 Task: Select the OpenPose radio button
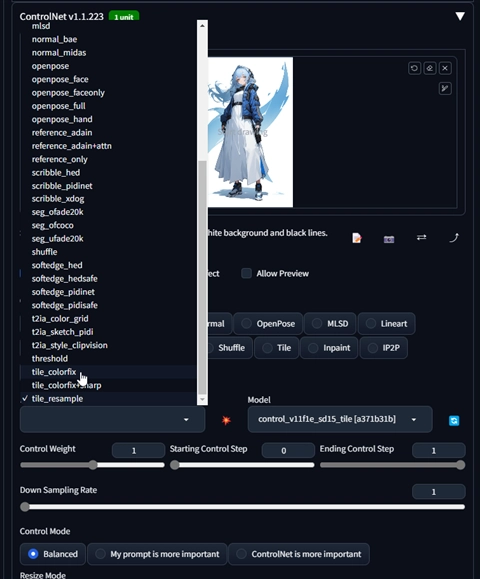click(268, 324)
